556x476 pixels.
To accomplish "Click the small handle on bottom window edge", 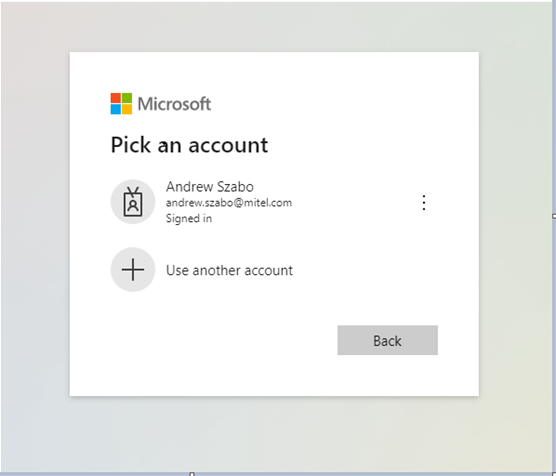I will coord(192,474).
